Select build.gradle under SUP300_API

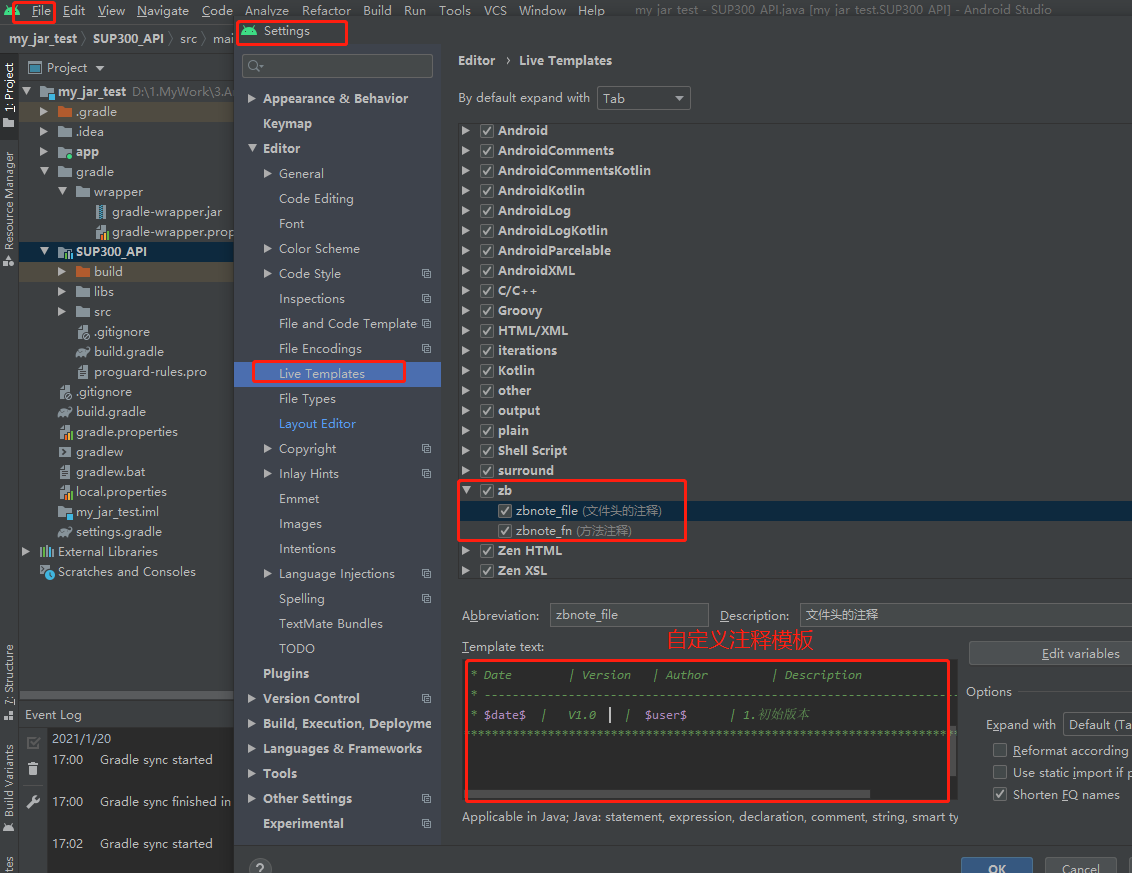tap(129, 352)
